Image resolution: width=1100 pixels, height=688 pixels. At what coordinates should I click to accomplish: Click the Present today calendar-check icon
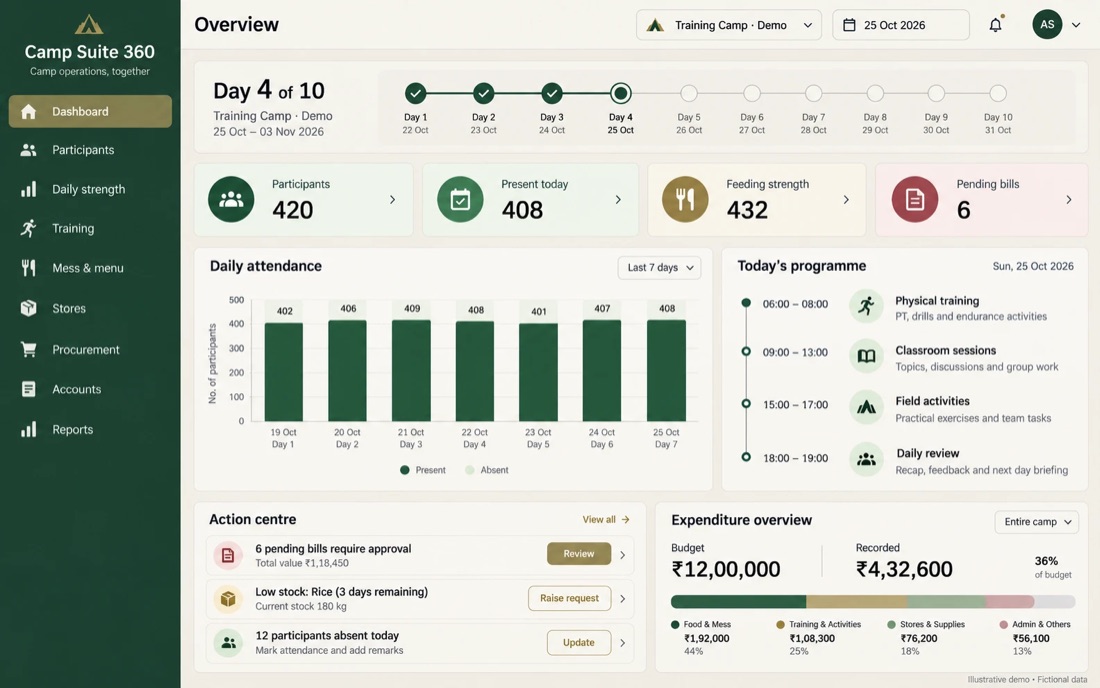coord(460,200)
